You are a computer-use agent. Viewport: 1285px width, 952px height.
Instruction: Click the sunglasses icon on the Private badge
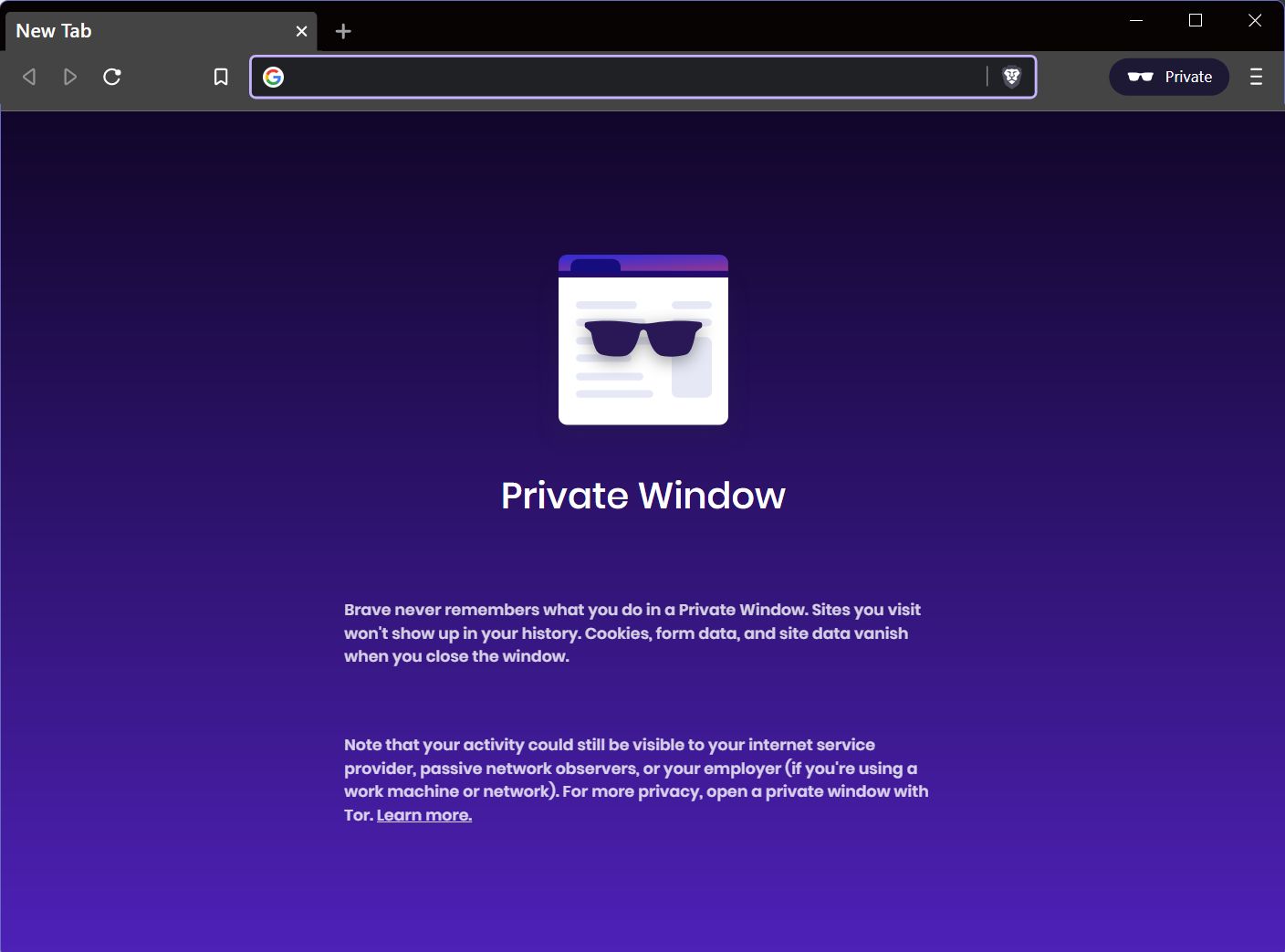pyautogui.click(x=1141, y=77)
